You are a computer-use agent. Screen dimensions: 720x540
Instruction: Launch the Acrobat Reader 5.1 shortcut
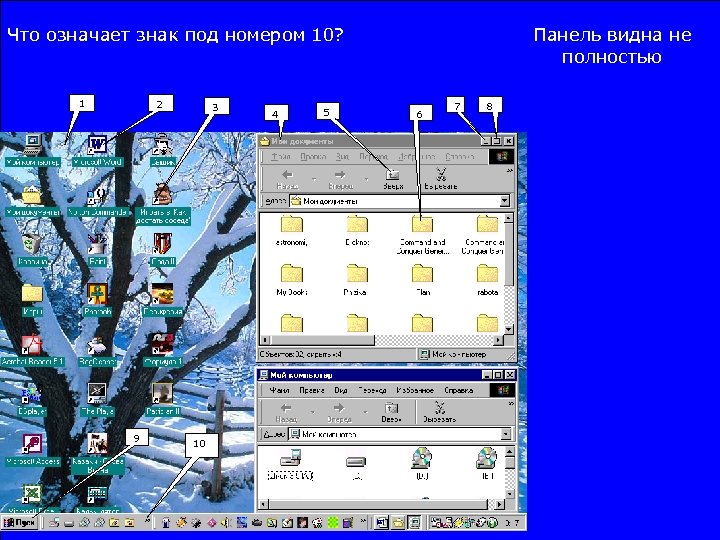click(x=33, y=350)
